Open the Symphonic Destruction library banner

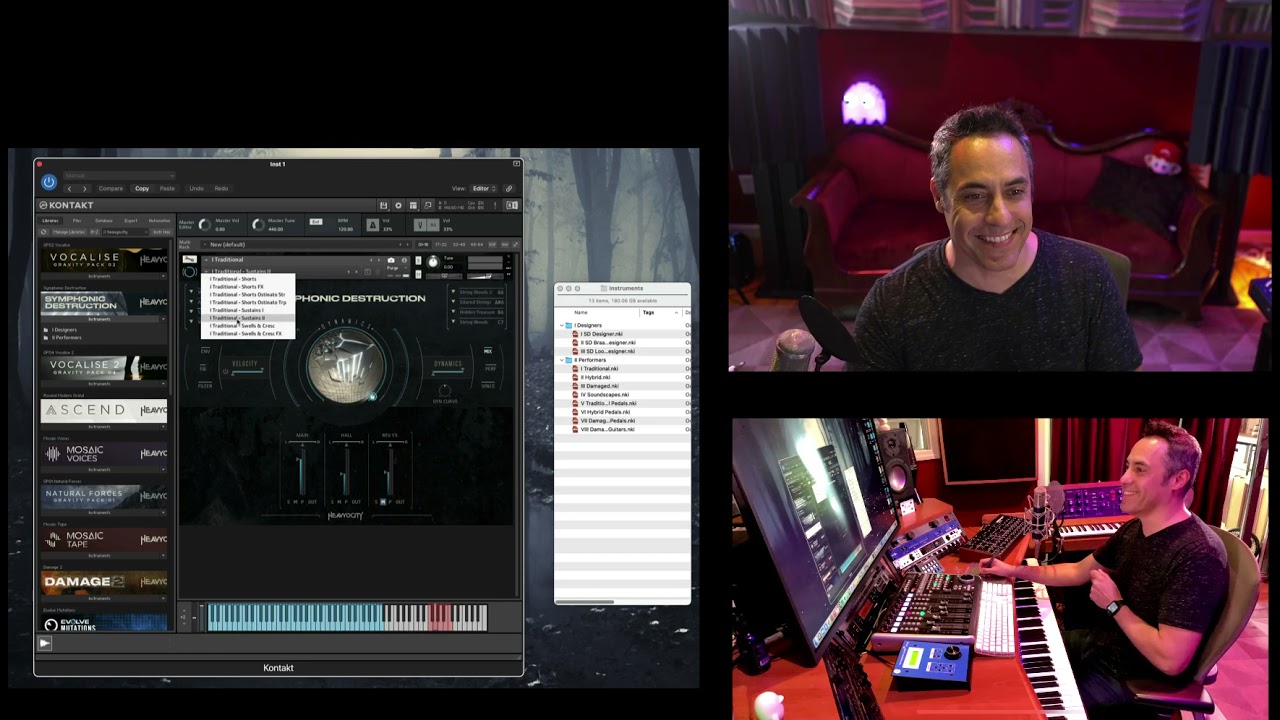(x=105, y=302)
